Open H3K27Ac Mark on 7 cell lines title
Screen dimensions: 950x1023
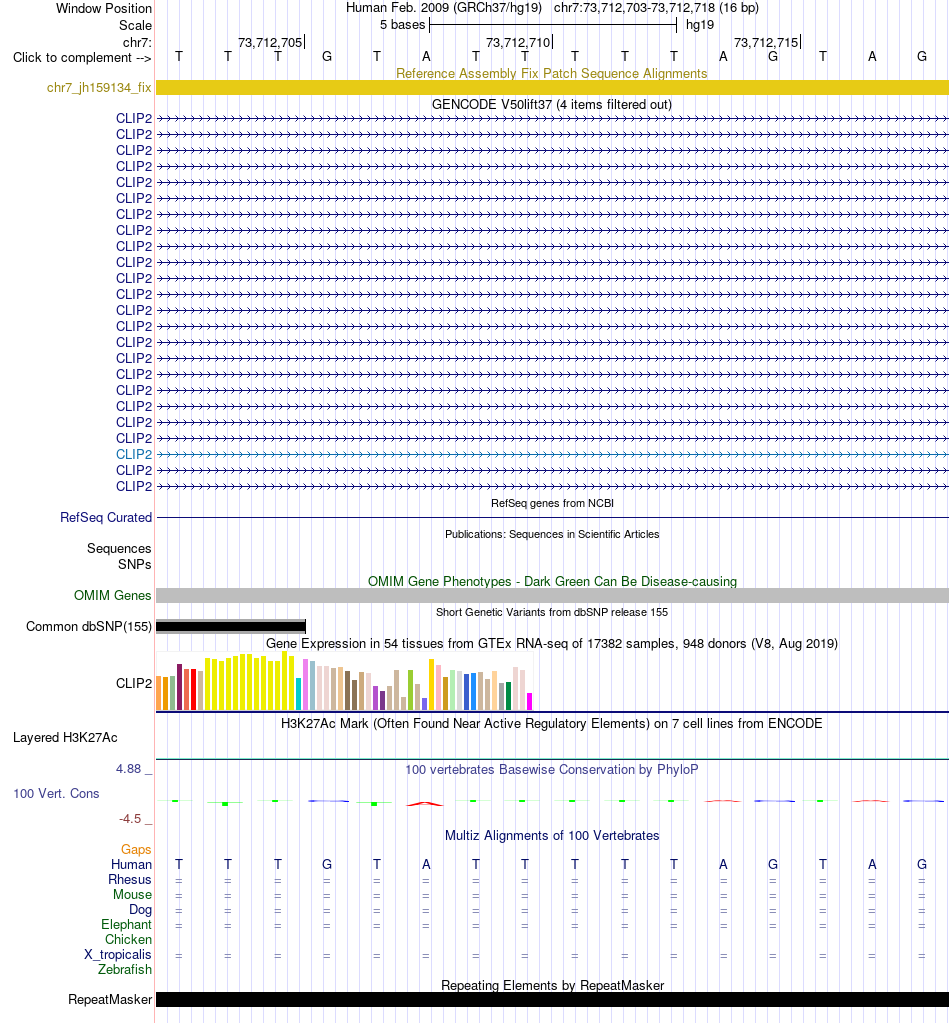coord(551,723)
